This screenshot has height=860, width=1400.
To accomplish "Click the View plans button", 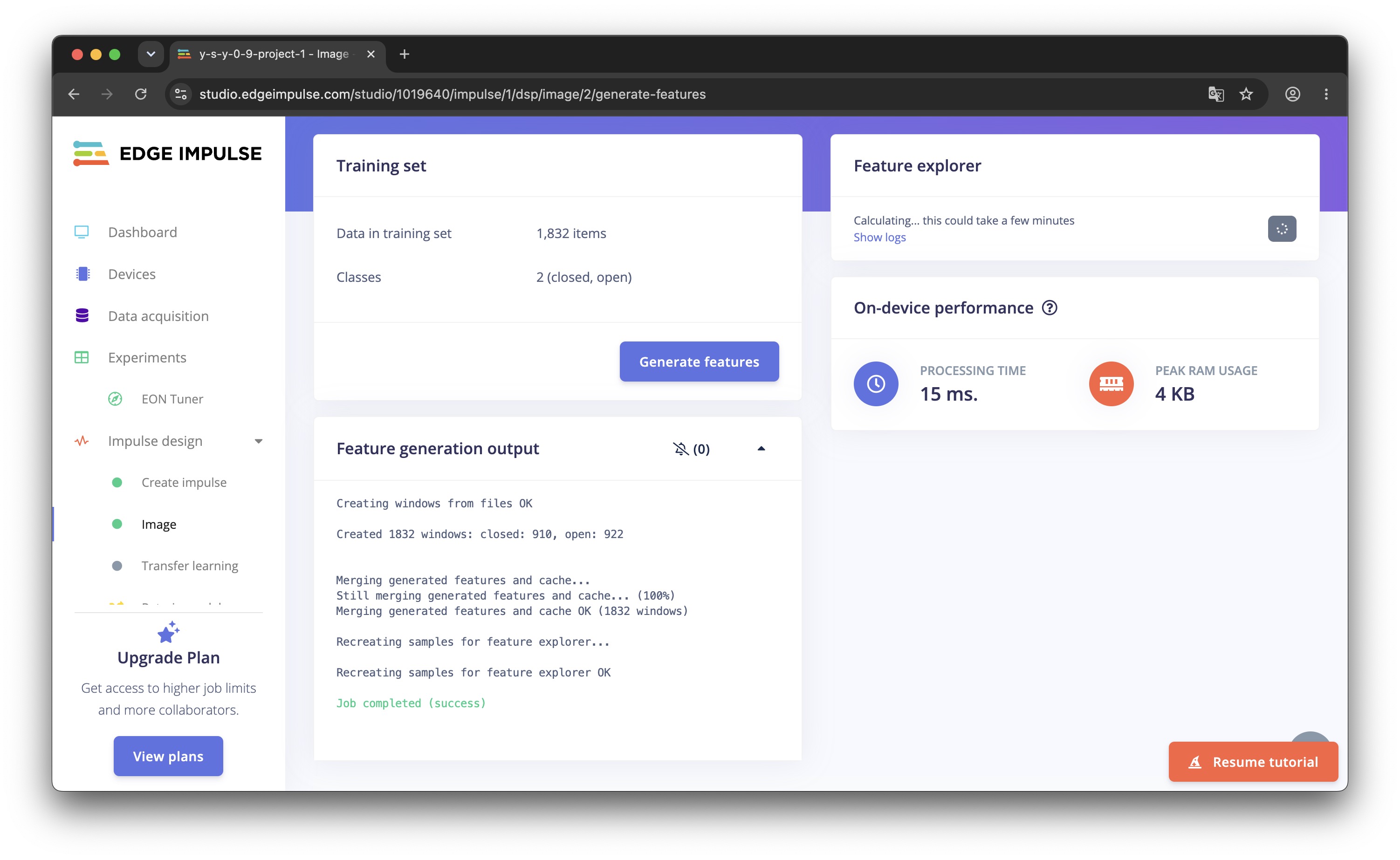I will point(168,756).
